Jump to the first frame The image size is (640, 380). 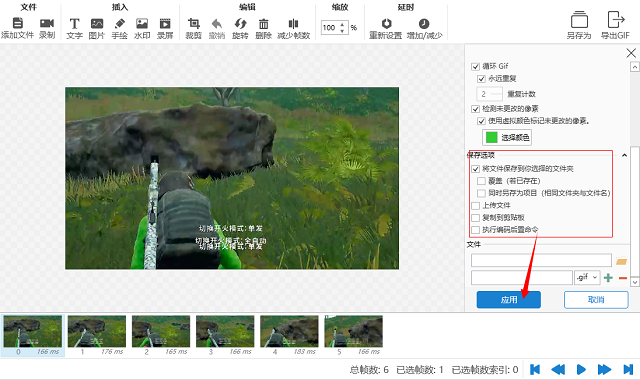pos(535,369)
